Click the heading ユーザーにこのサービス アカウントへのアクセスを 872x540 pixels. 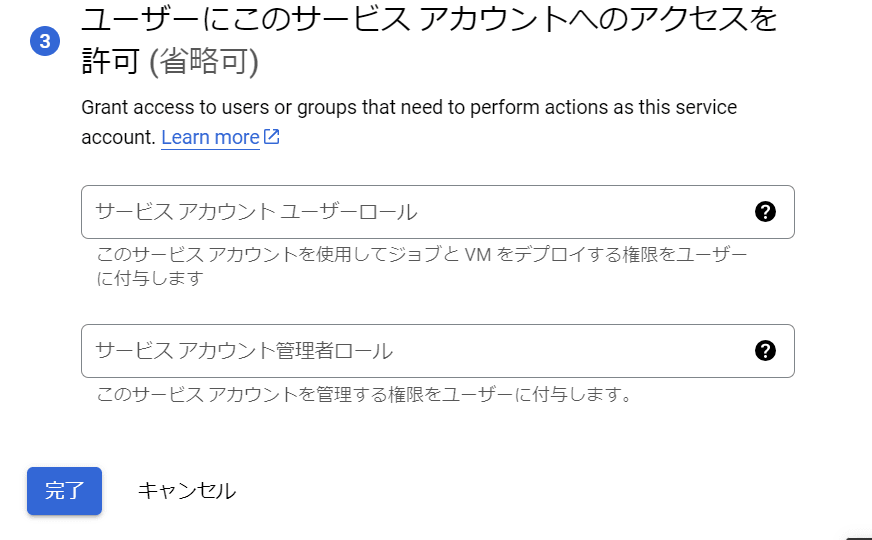click(429, 20)
